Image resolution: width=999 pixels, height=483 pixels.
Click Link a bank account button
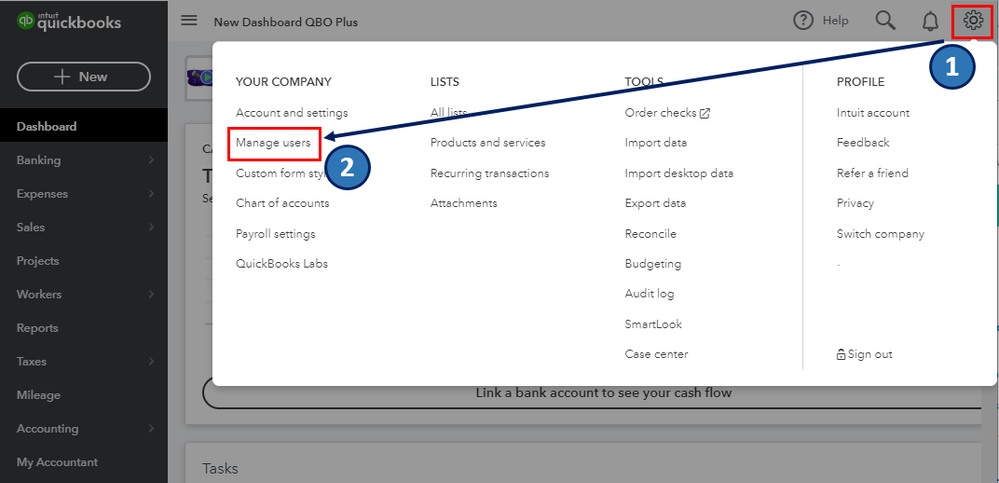coord(603,393)
